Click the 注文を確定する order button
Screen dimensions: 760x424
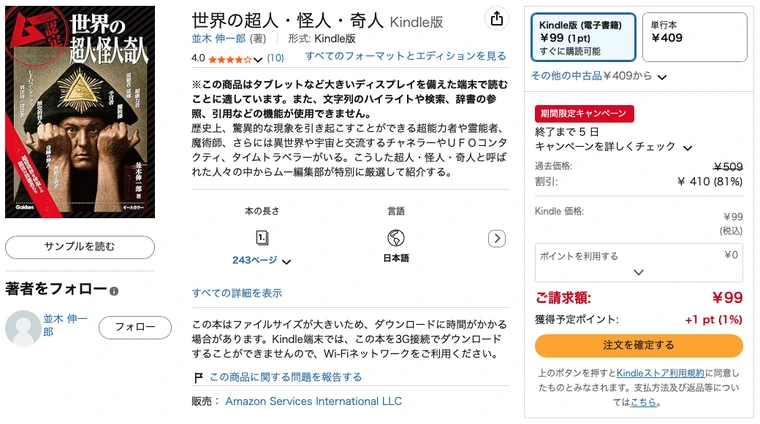(639, 345)
